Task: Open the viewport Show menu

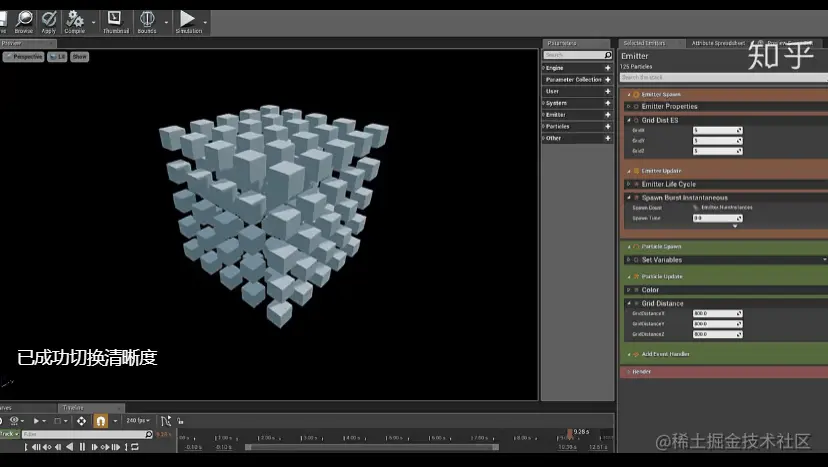Action: pos(80,57)
